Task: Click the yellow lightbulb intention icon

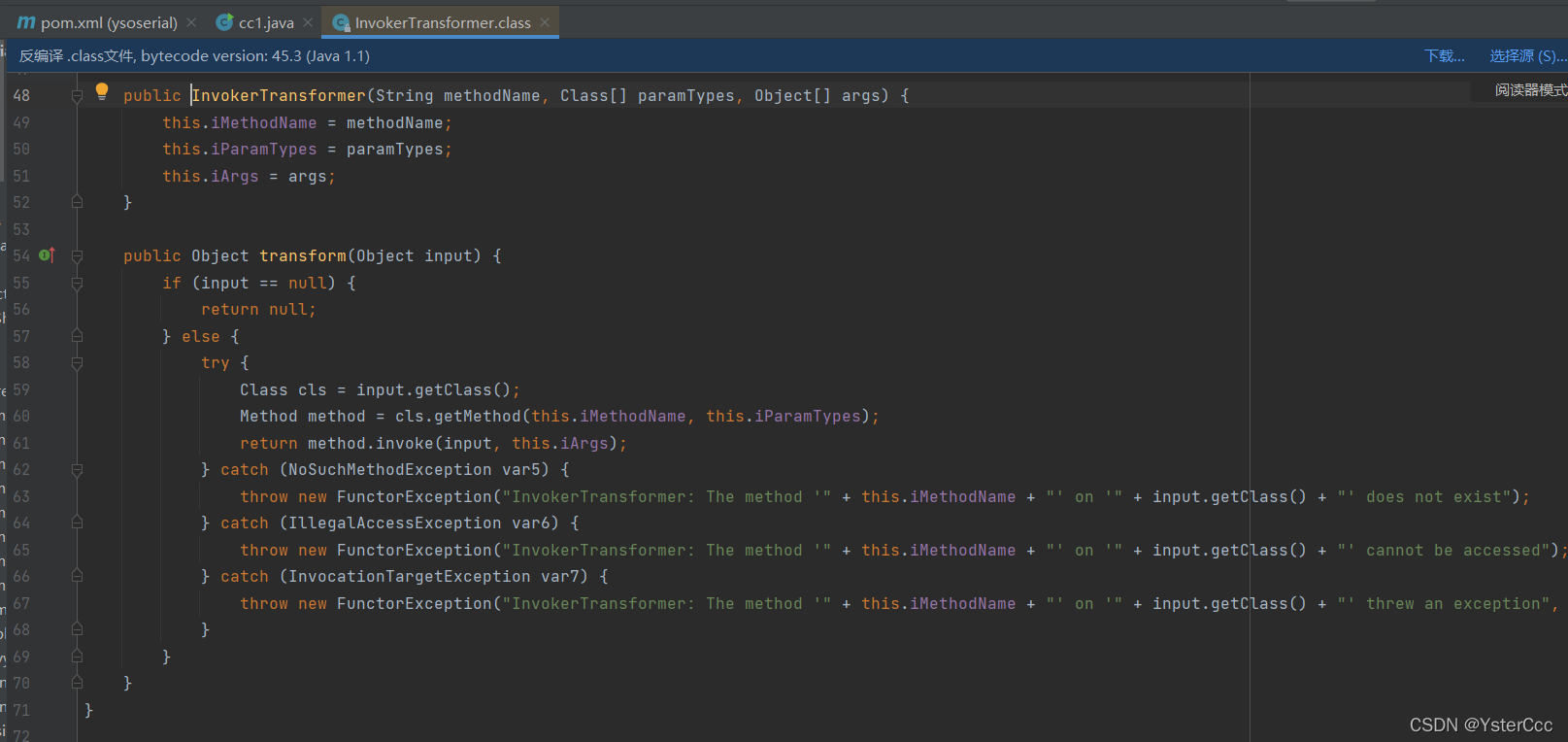Action: 102,92
